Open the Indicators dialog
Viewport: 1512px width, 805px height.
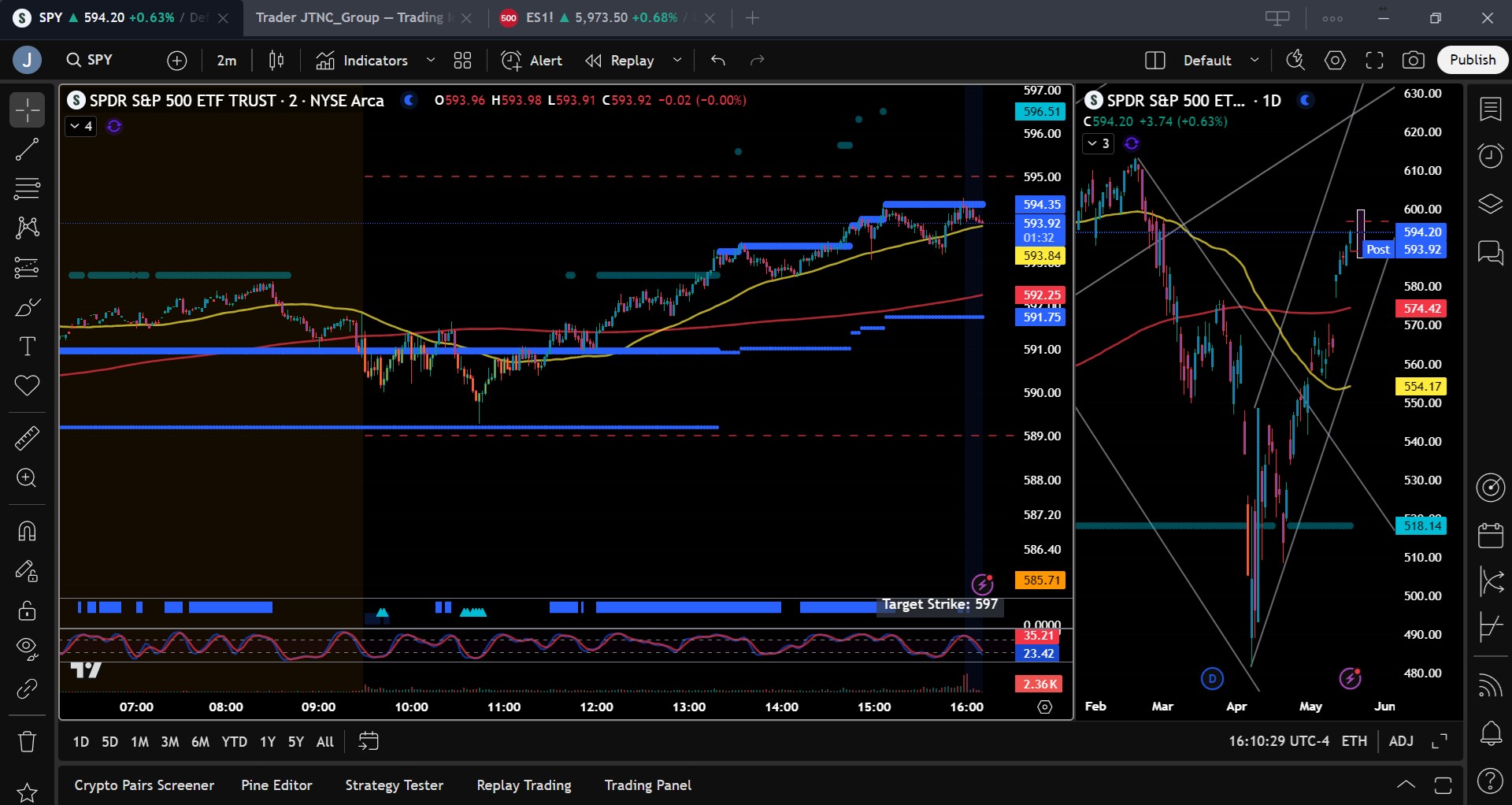362,61
